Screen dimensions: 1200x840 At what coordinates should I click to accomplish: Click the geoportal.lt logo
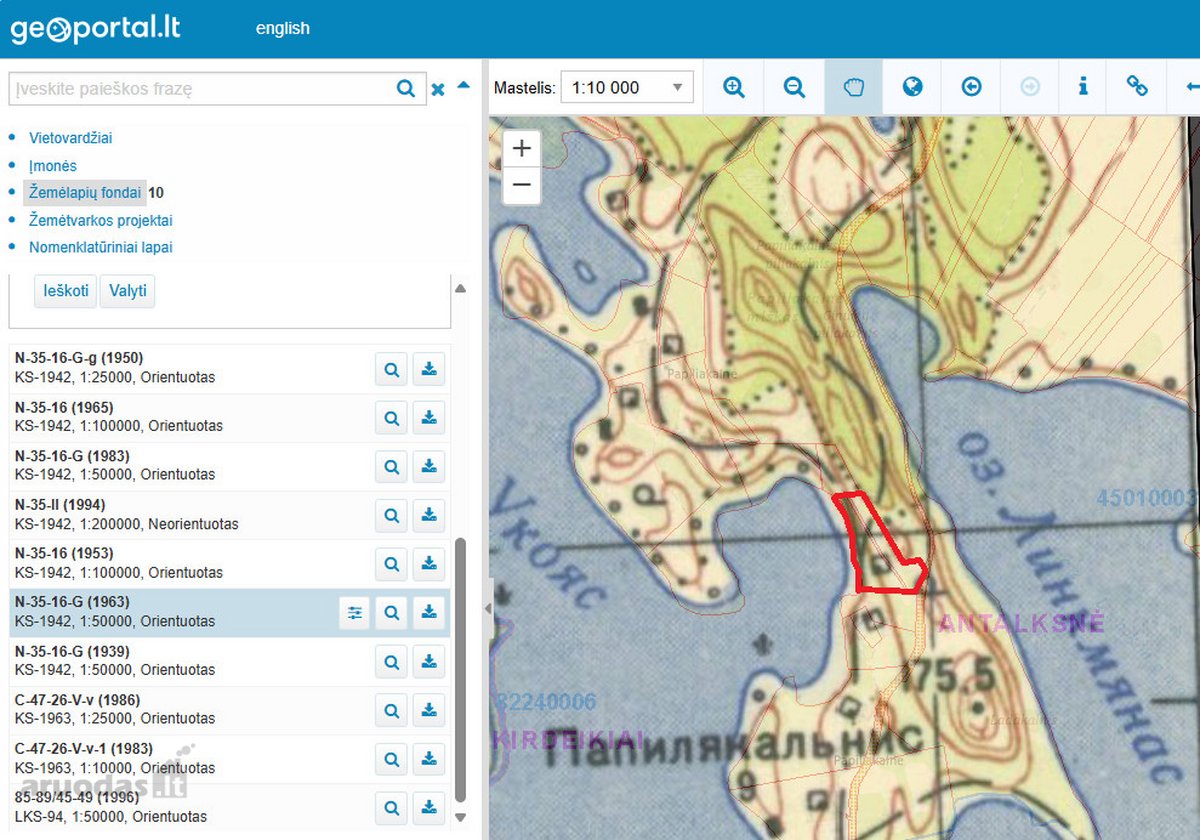click(95, 28)
